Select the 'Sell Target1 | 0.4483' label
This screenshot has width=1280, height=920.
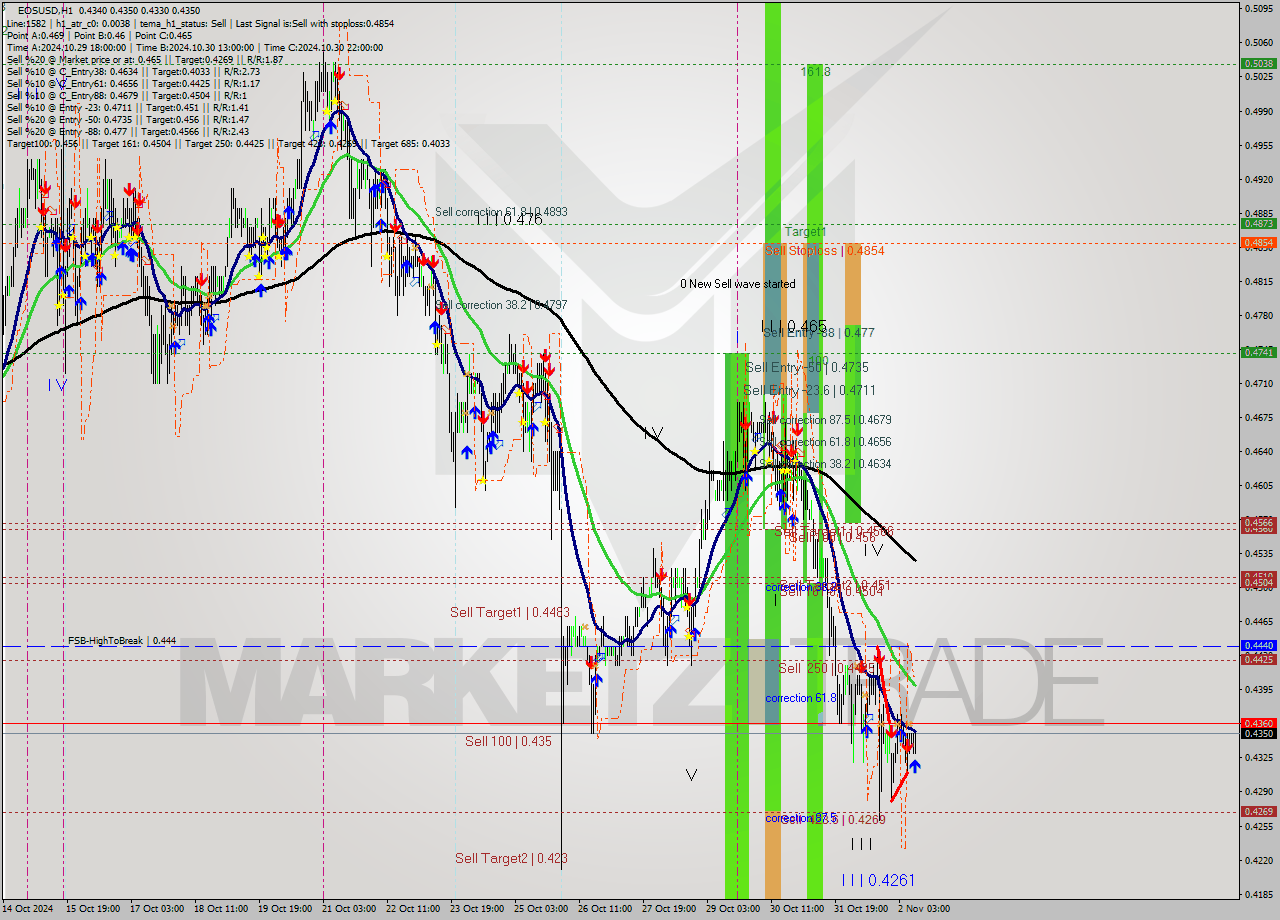click(510, 612)
